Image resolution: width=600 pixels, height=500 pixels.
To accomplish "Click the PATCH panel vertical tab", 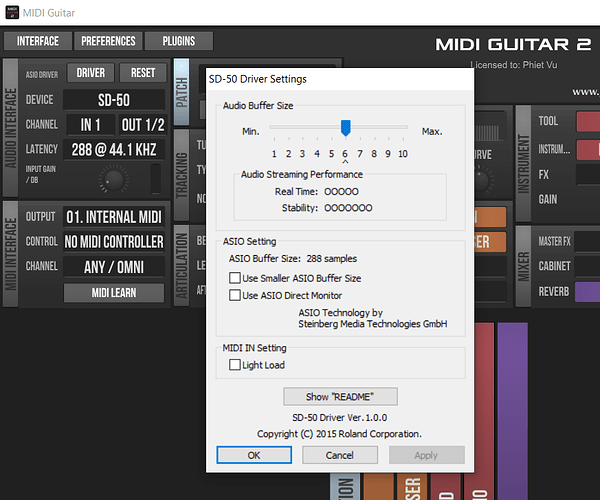I will pos(181,92).
